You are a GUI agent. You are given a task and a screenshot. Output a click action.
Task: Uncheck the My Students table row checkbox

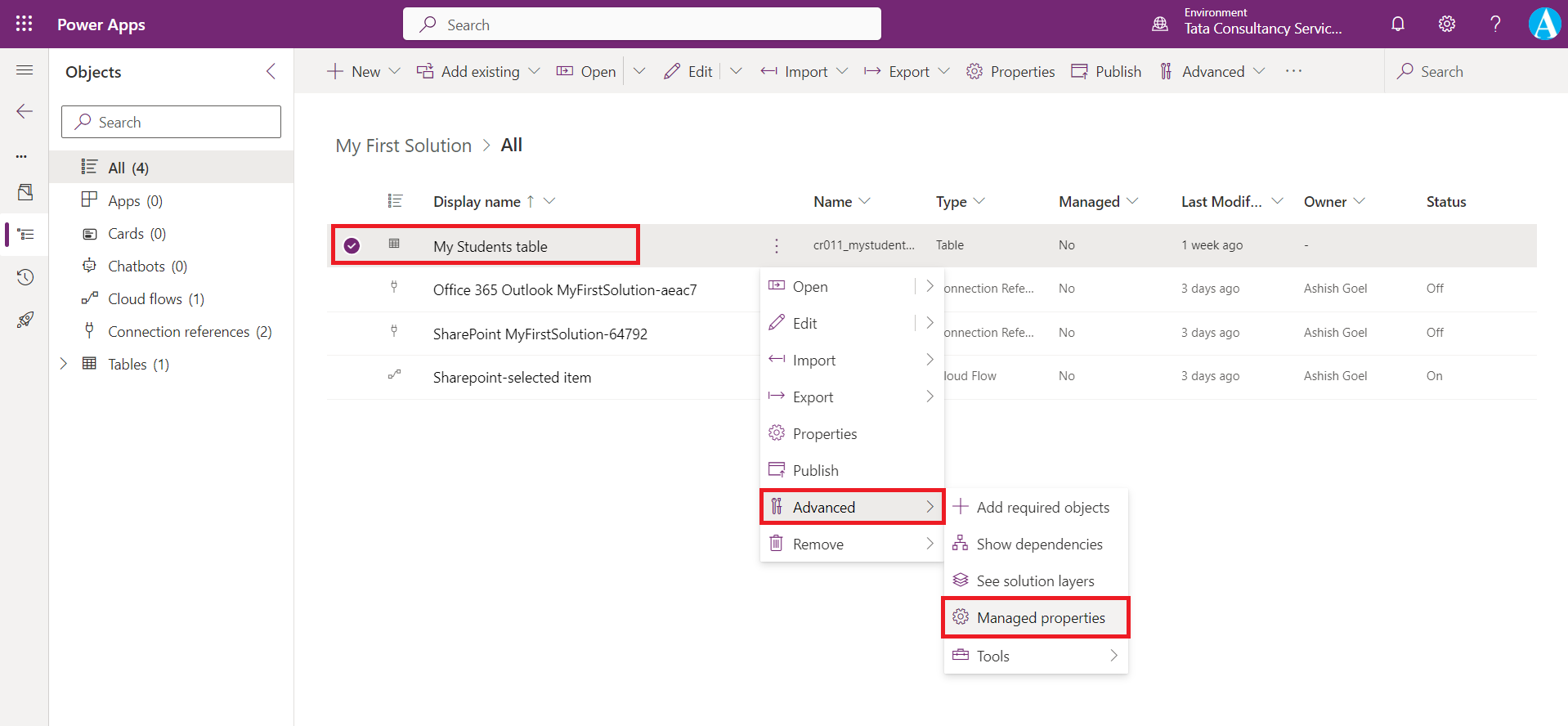pos(352,245)
